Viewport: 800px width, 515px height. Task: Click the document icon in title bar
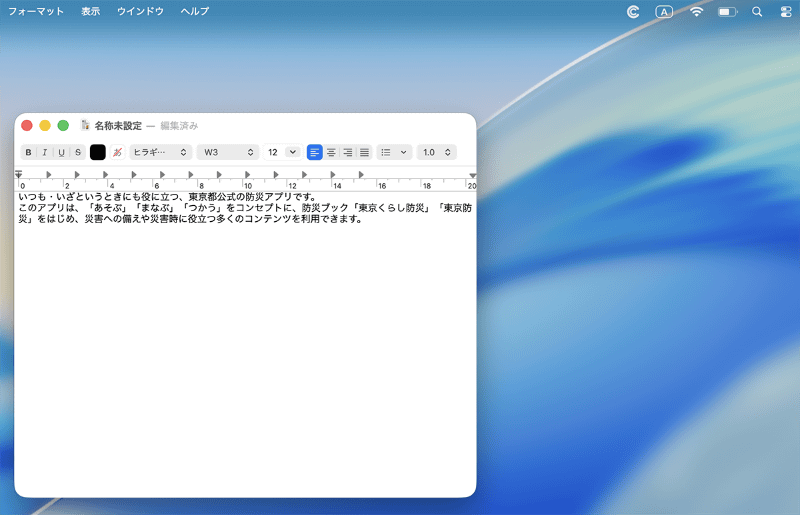[x=85, y=125]
